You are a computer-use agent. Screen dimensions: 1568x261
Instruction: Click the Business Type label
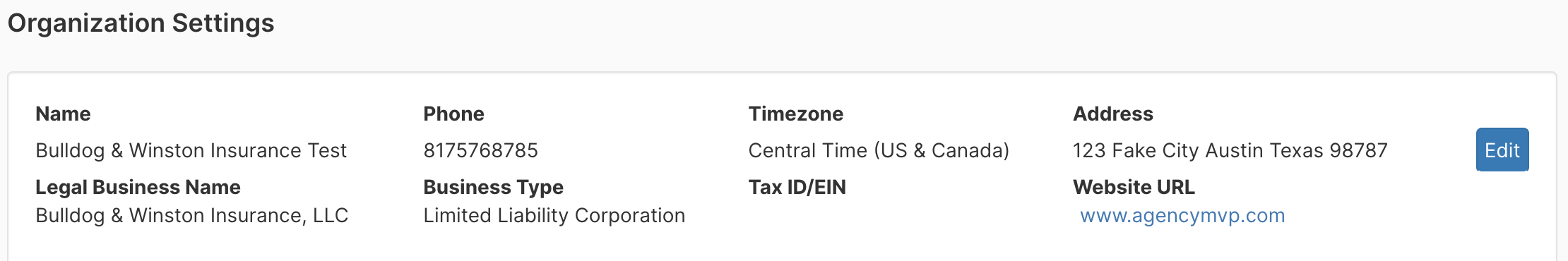pos(493,187)
